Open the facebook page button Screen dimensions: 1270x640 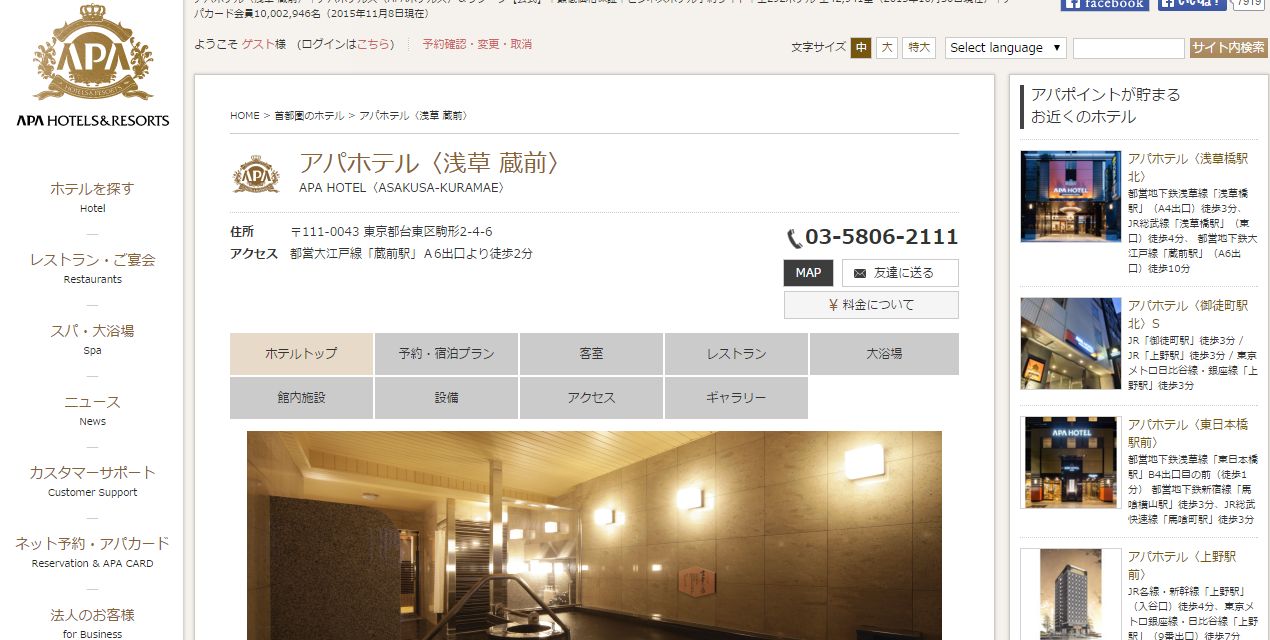[1105, 4]
